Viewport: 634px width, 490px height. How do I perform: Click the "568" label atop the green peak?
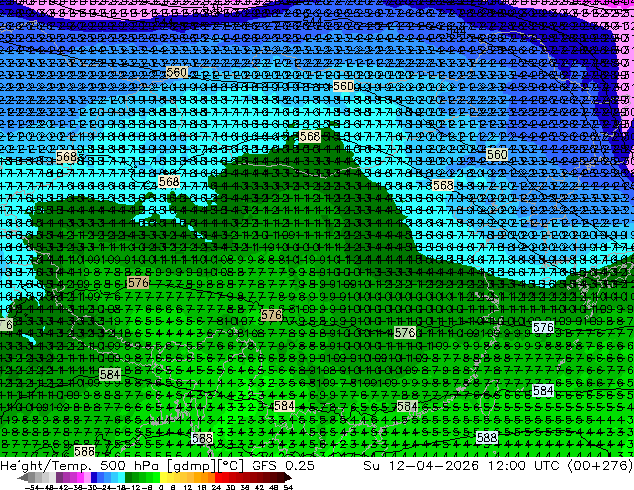[x=310, y=137]
